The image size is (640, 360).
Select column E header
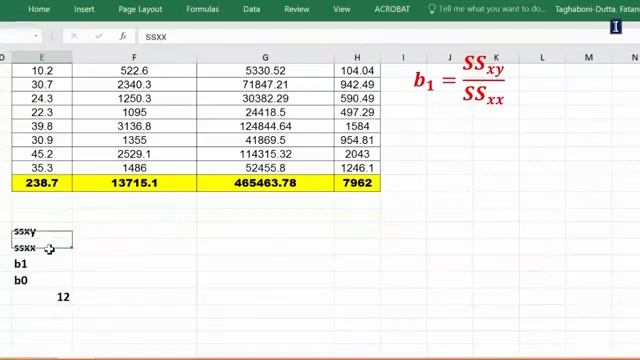pyautogui.click(x=42, y=58)
